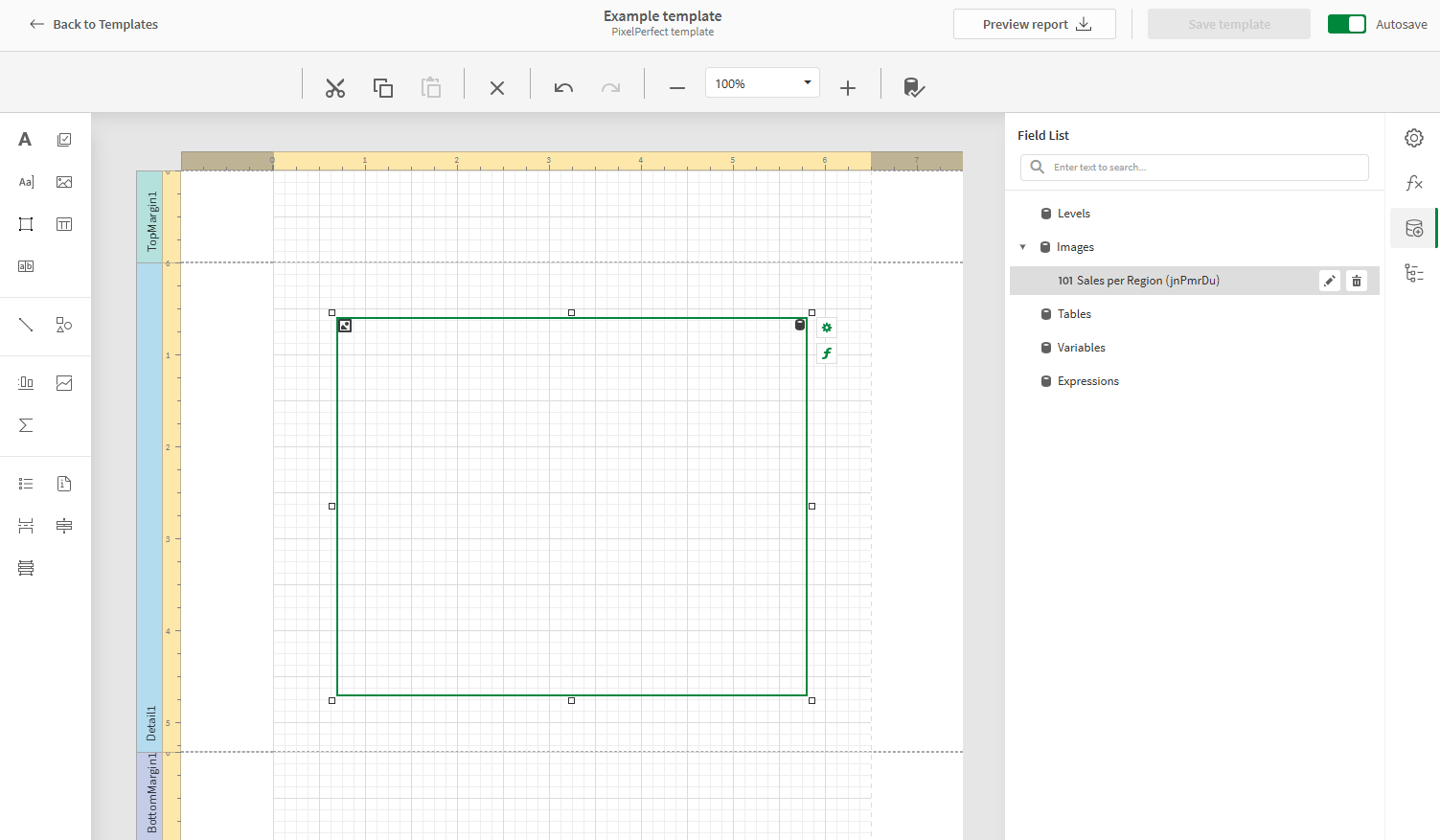Collapse the Images node
This screenshot has height=840, width=1440.
click(x=1022, y=246)
